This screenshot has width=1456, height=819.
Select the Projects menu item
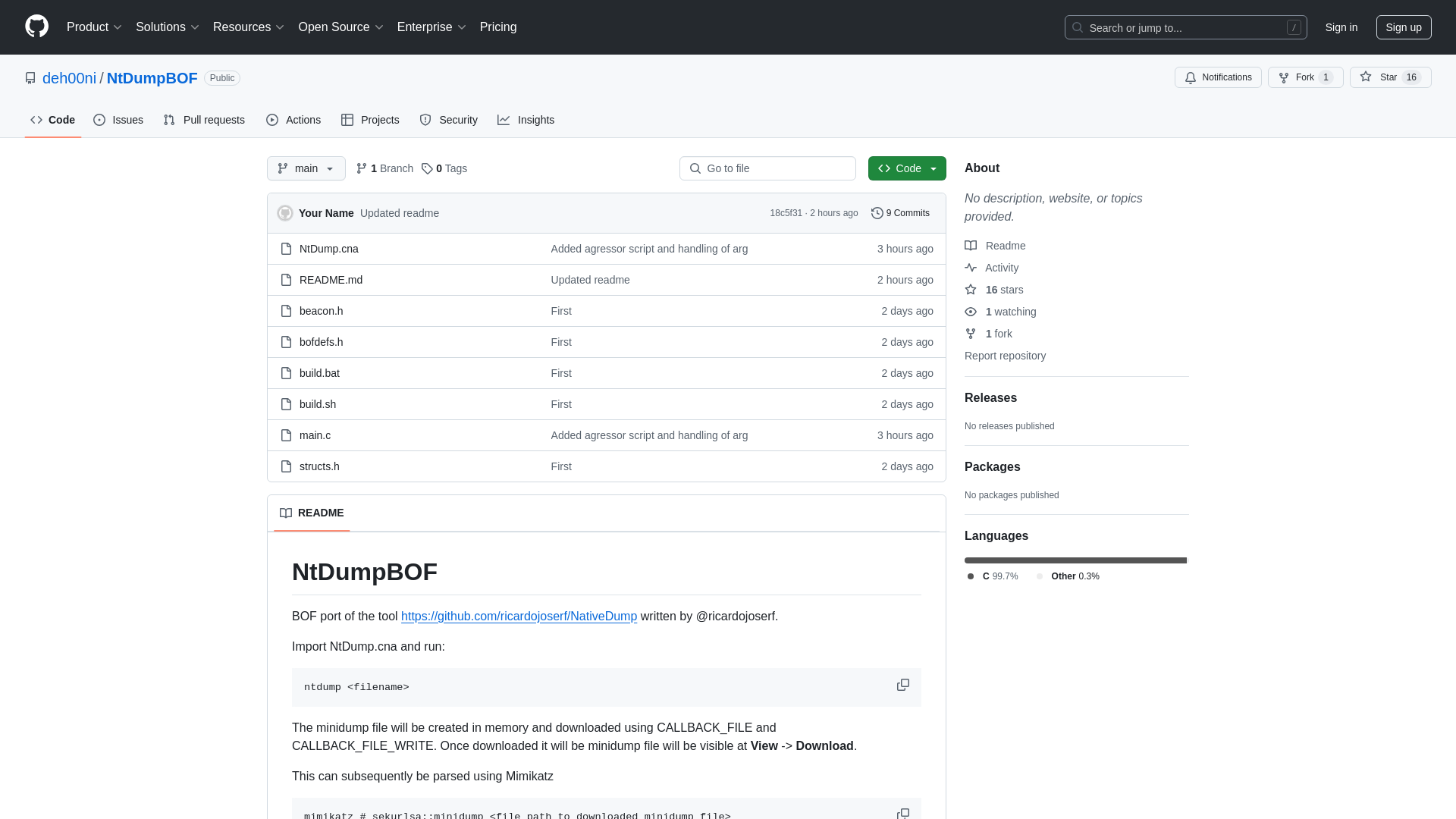370,120
